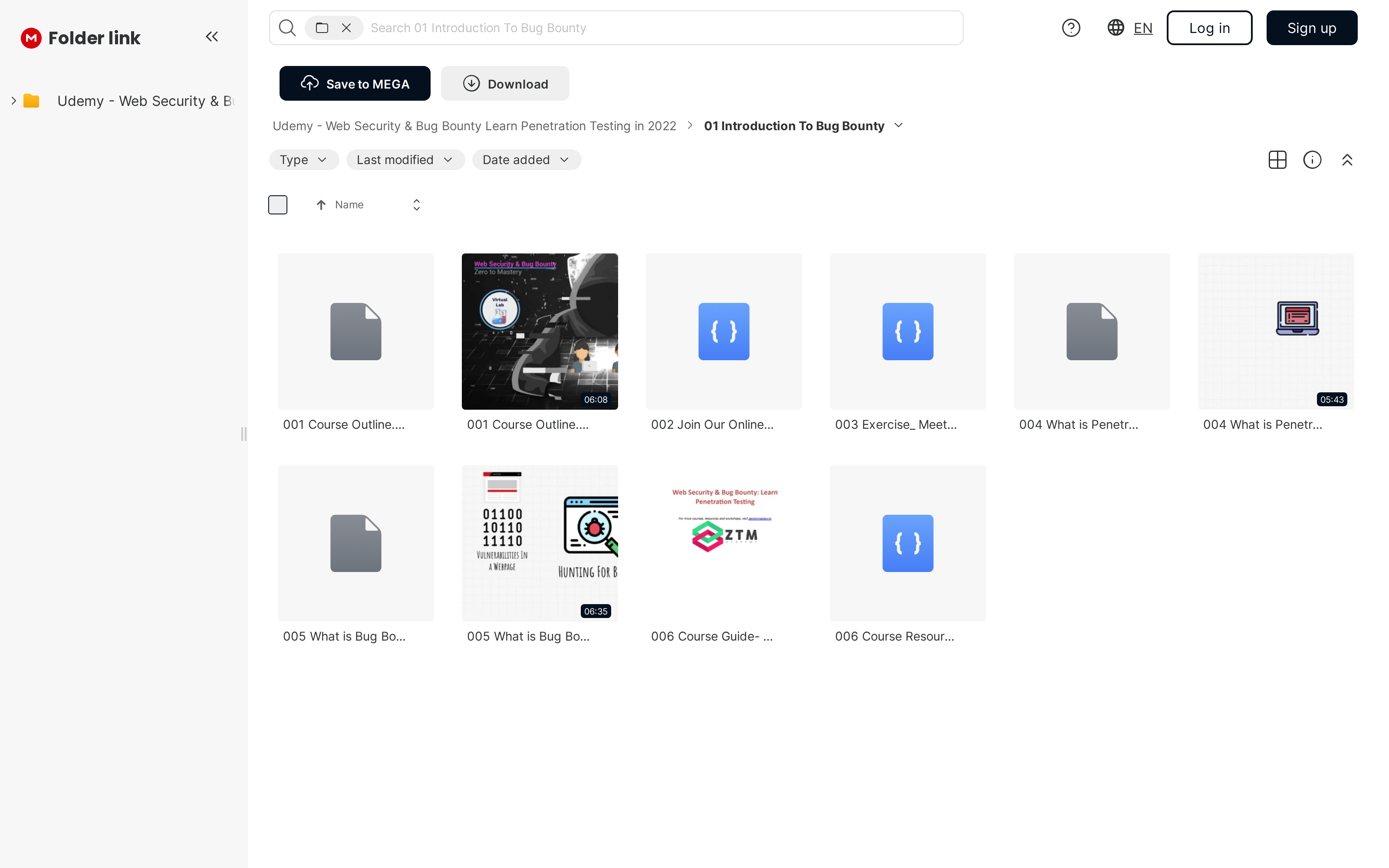Expand the Udemy folder tree arrow
Viewport: 1389px width, 868px height.
point(13,101)
